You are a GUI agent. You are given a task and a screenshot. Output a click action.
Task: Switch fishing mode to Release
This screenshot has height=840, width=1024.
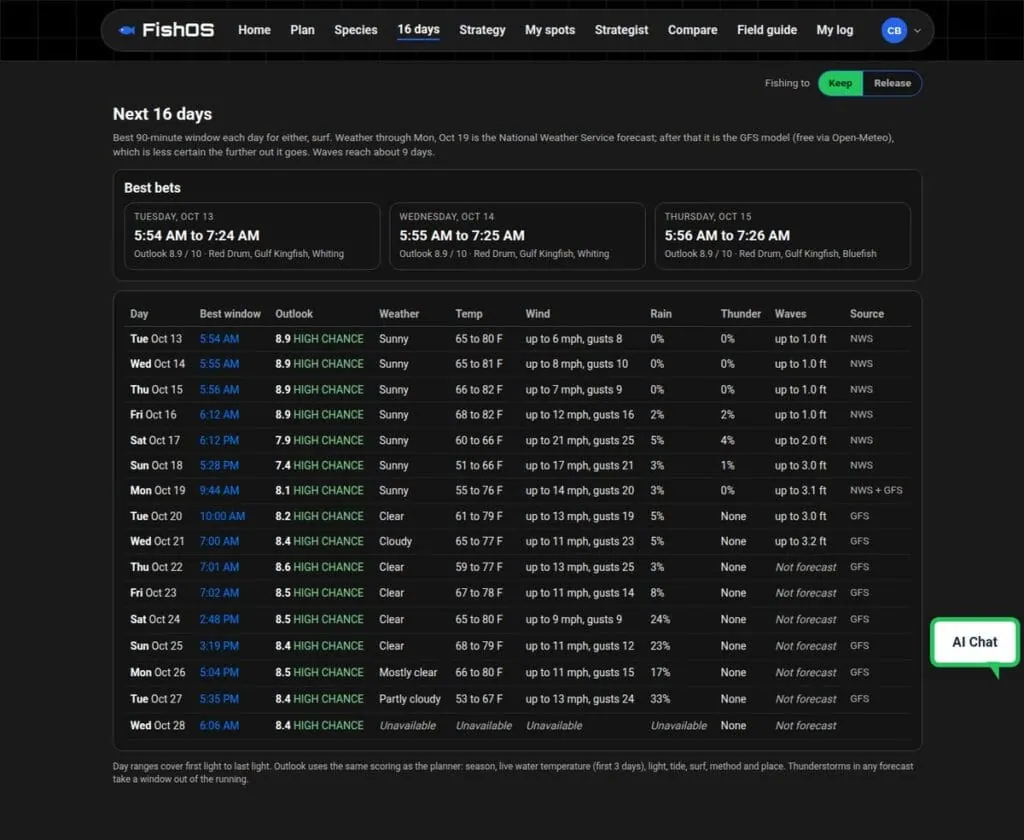click(892, 83)
